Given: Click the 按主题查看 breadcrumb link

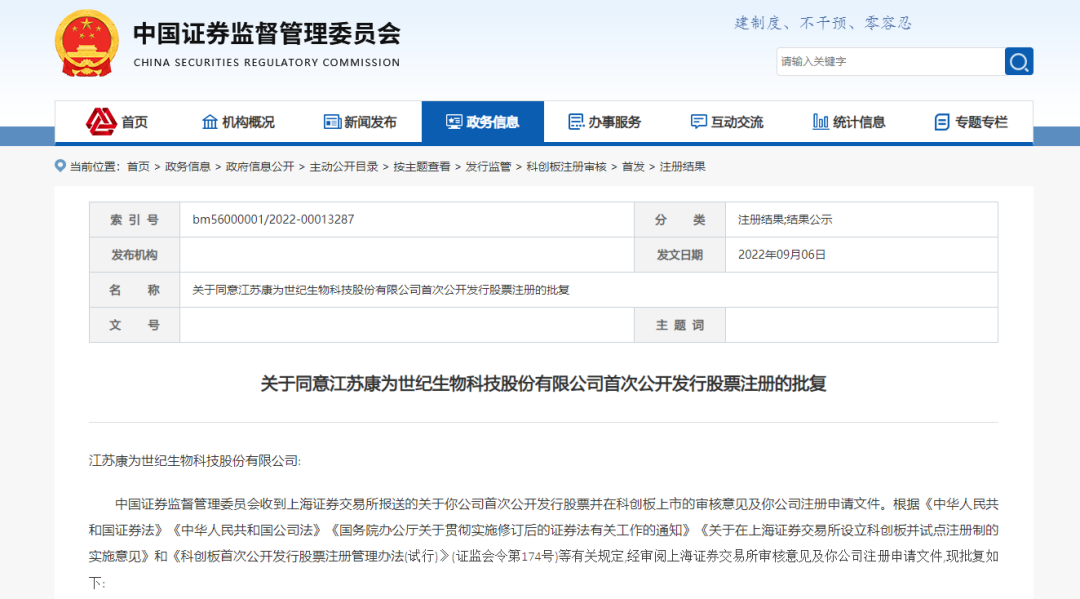Looking at the screenshot, I should pyautogui.click(x=421, y=167).
